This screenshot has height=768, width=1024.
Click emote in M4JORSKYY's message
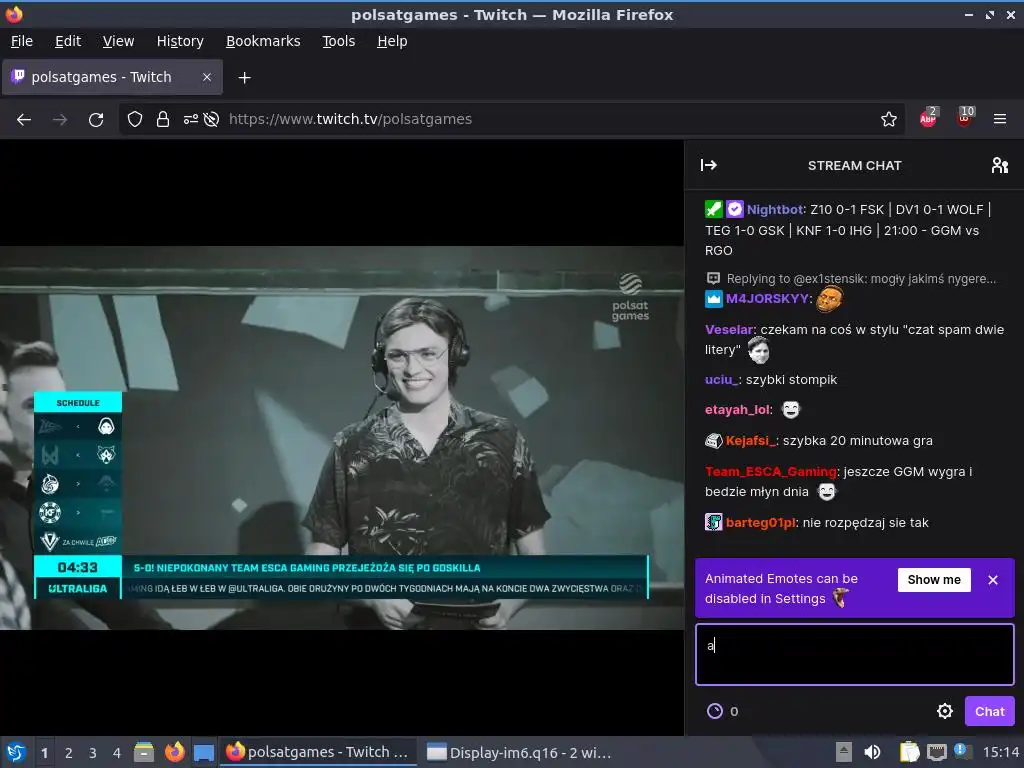(x=830, y=298)
